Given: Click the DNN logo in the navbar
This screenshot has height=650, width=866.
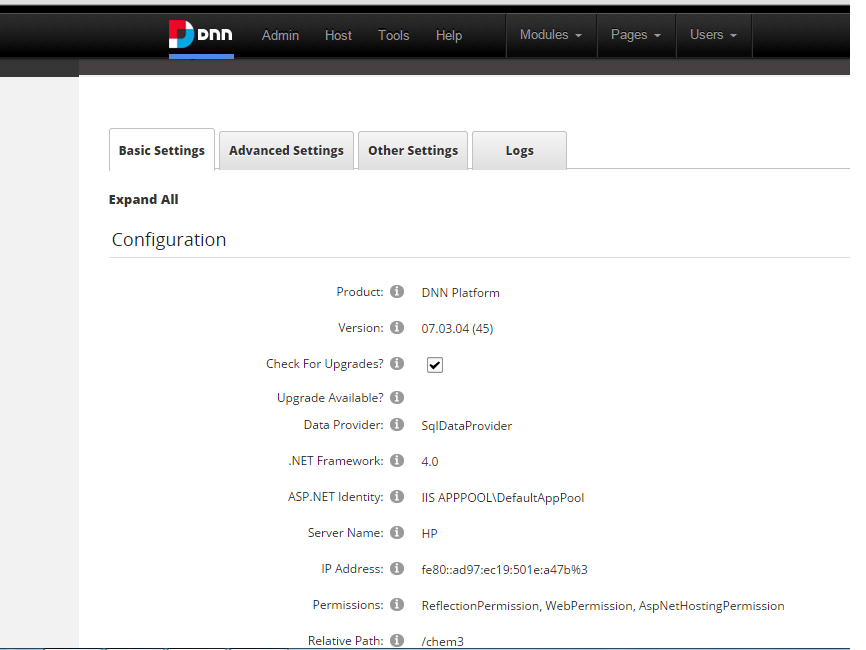Looking at the screenshot, I should (201, 34).
